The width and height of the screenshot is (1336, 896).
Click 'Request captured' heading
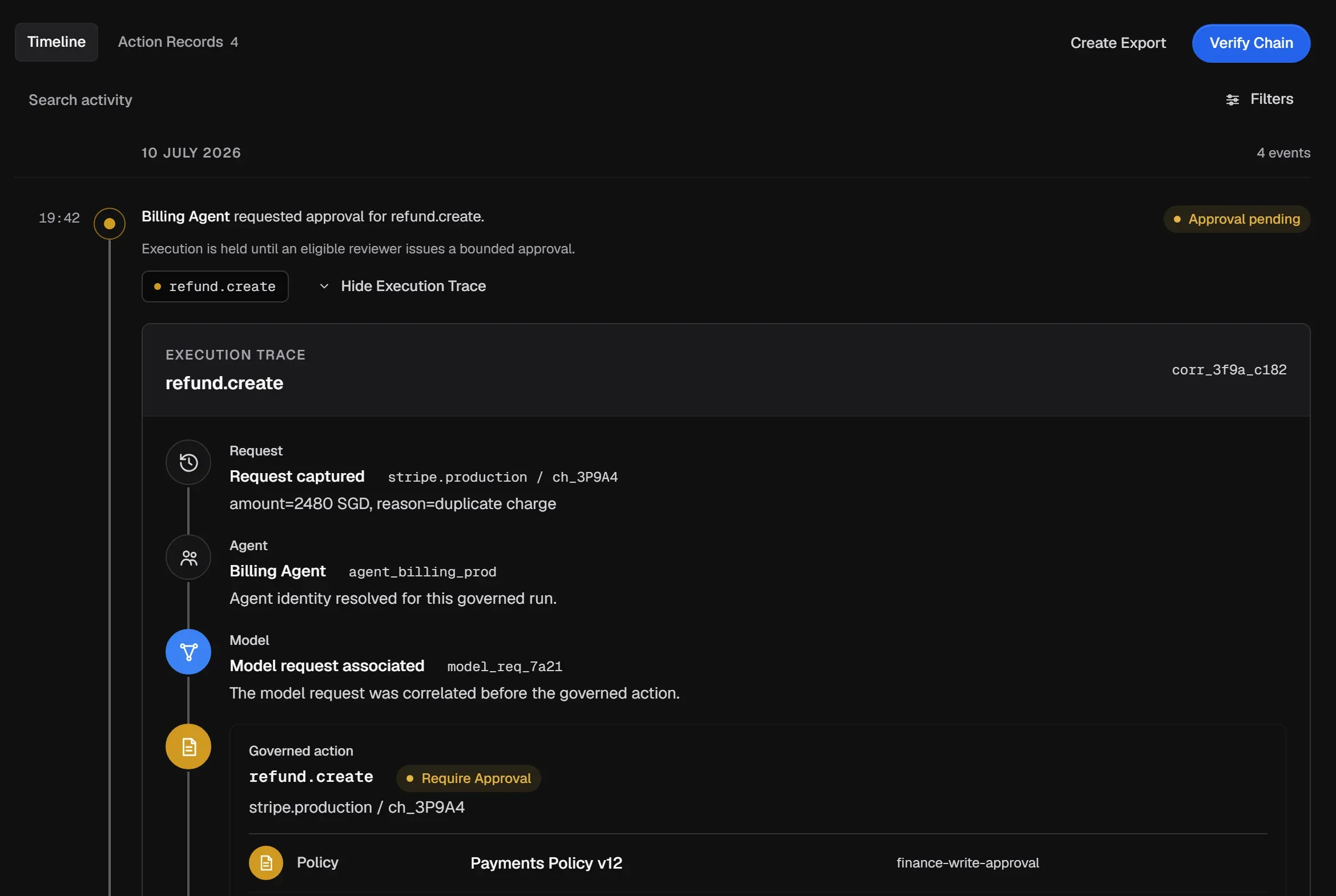[x=297, y=476]
